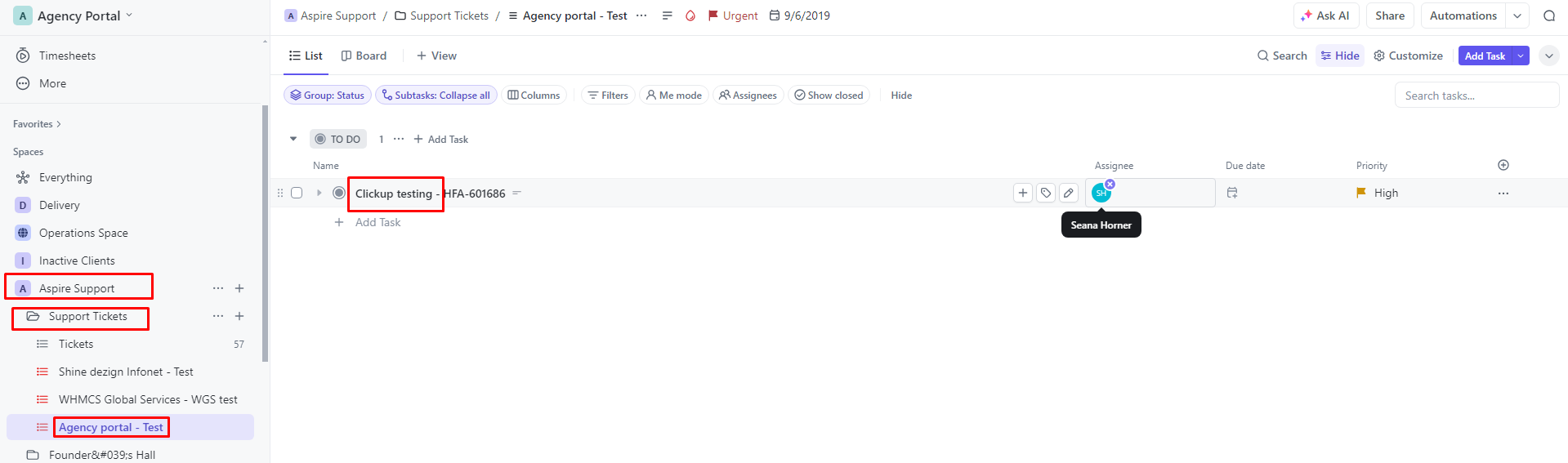This screenshot has height=463, width=1568.
Task: Open TO DO group ellipsis options
Action: 399,139
